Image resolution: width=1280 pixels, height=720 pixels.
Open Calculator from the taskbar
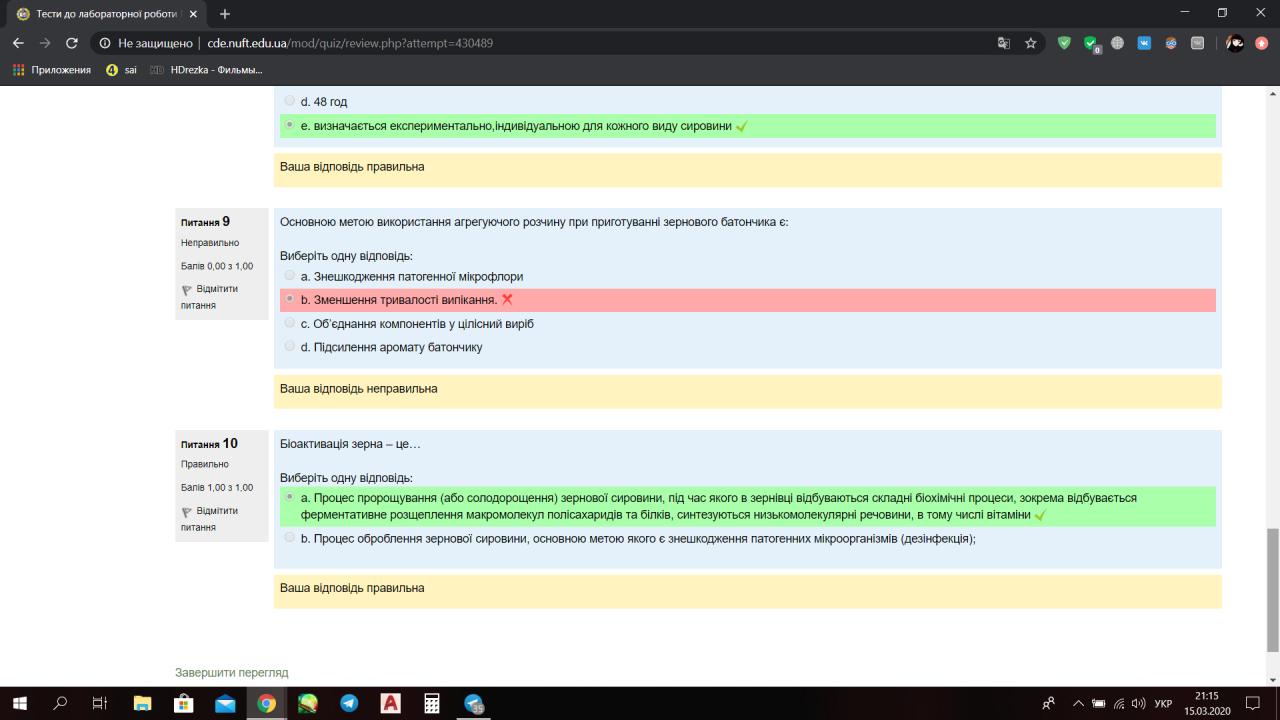click(x=432, y=703)
